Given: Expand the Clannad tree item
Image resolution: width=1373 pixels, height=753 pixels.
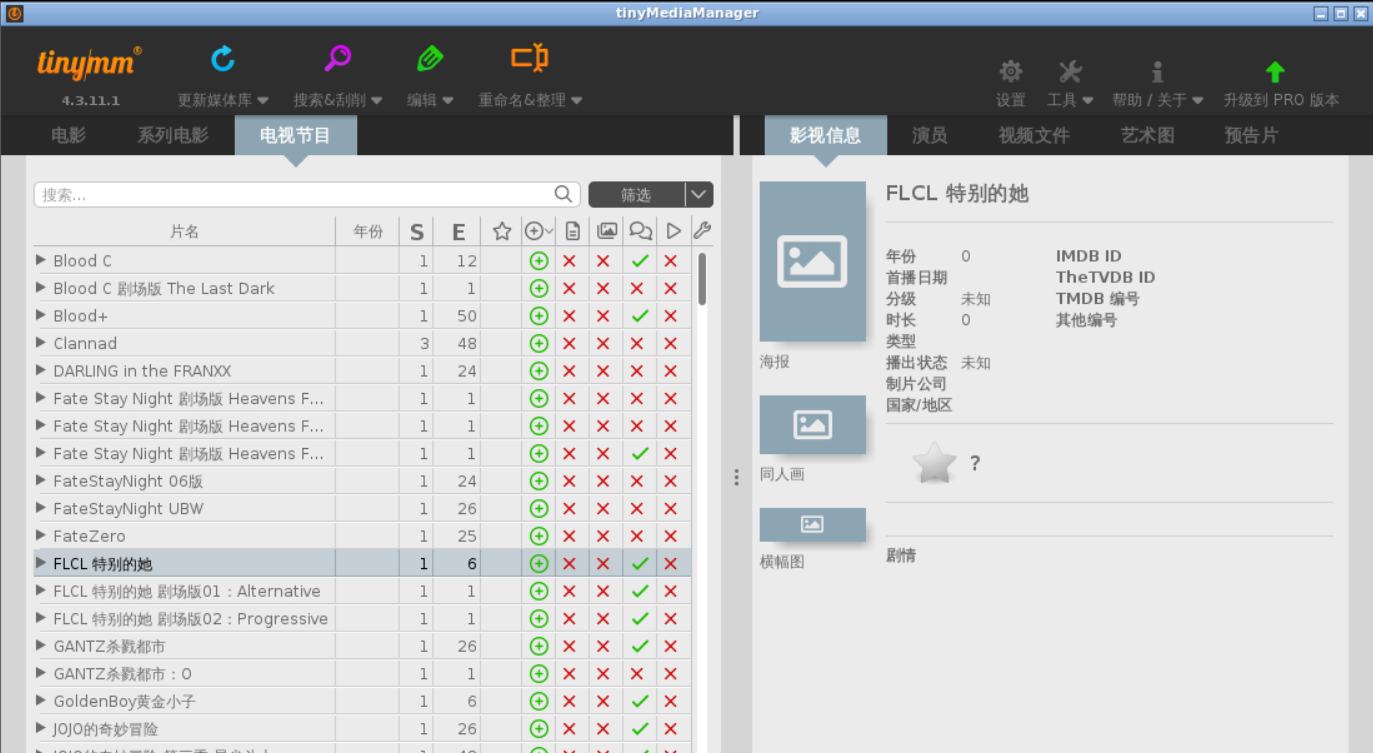Looking at the screenshot, I should 40,343.
